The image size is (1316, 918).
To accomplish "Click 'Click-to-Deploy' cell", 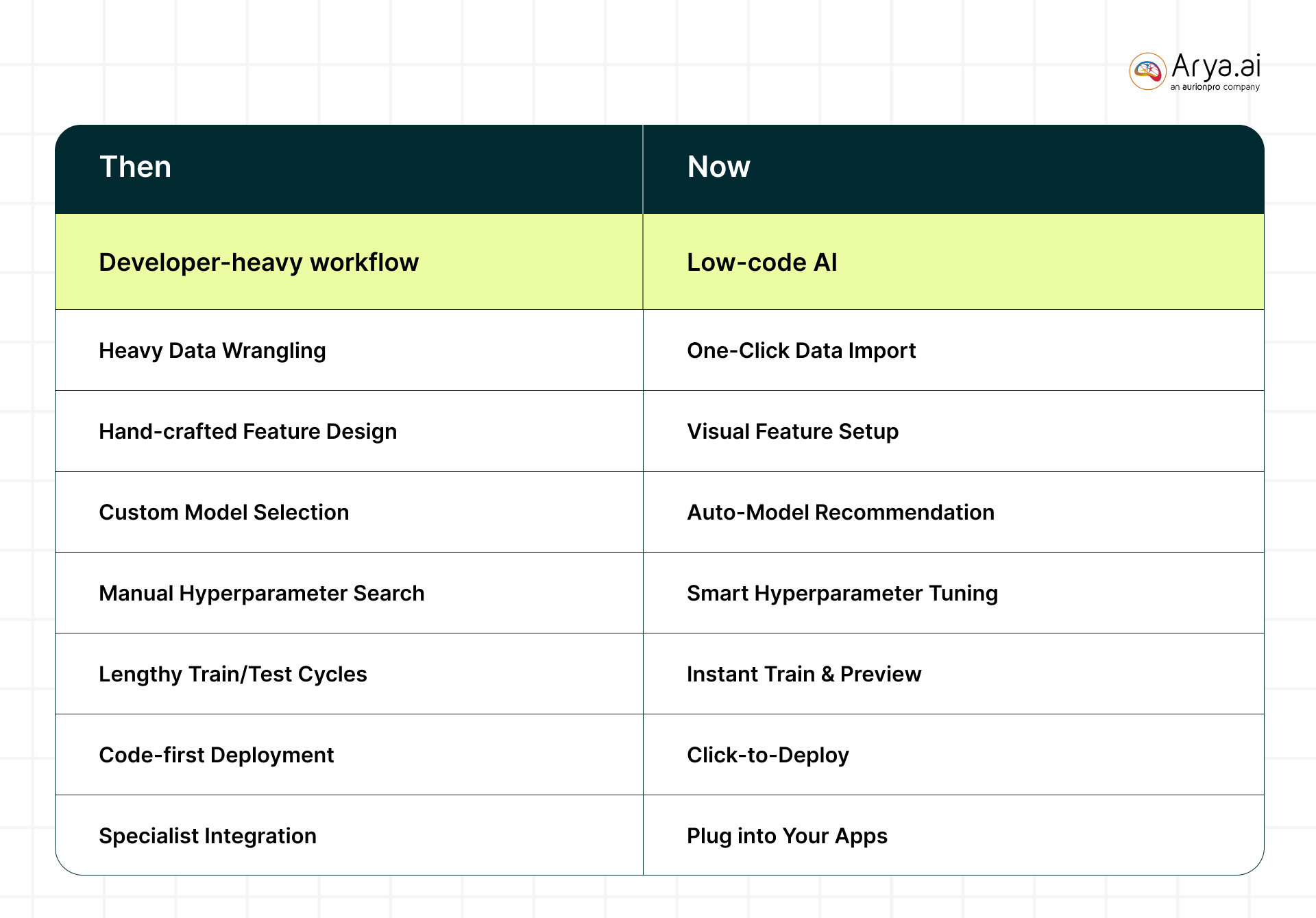I will [x=953, y=755].
